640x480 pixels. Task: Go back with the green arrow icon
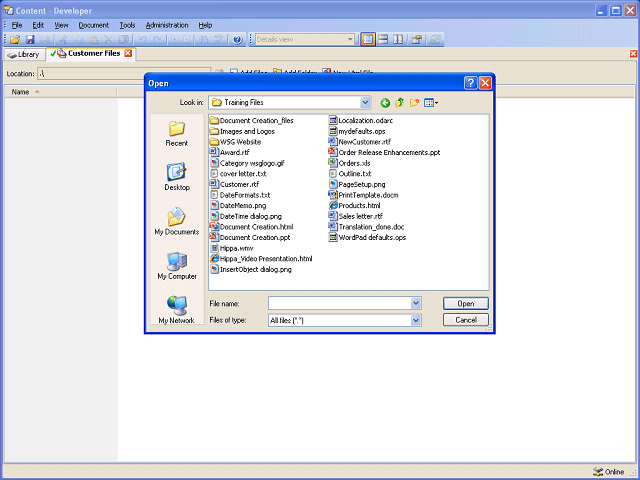coord(385,103)
